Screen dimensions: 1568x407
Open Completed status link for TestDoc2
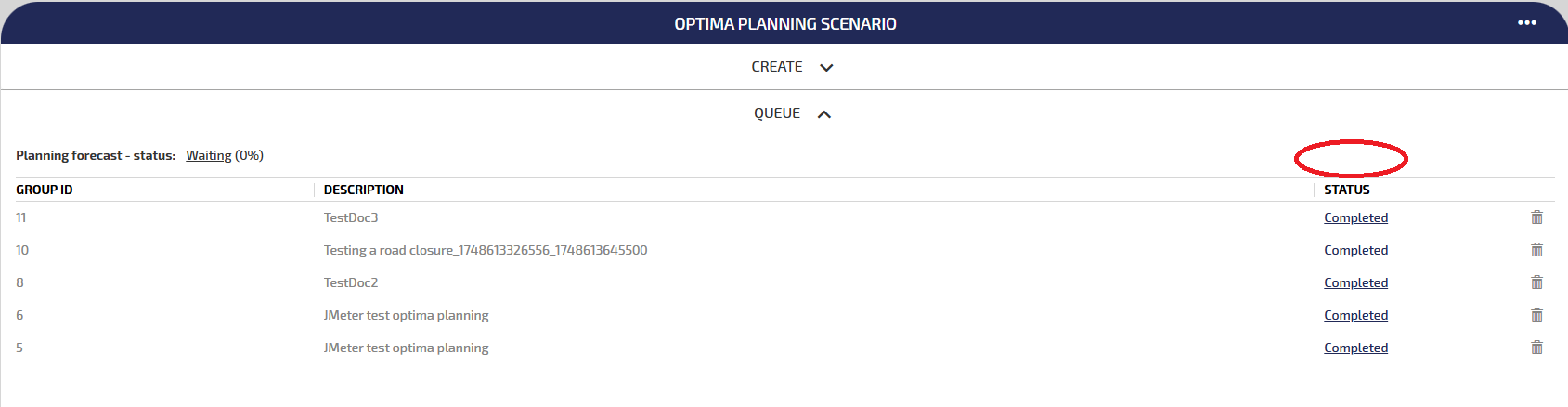(1355, 282)
